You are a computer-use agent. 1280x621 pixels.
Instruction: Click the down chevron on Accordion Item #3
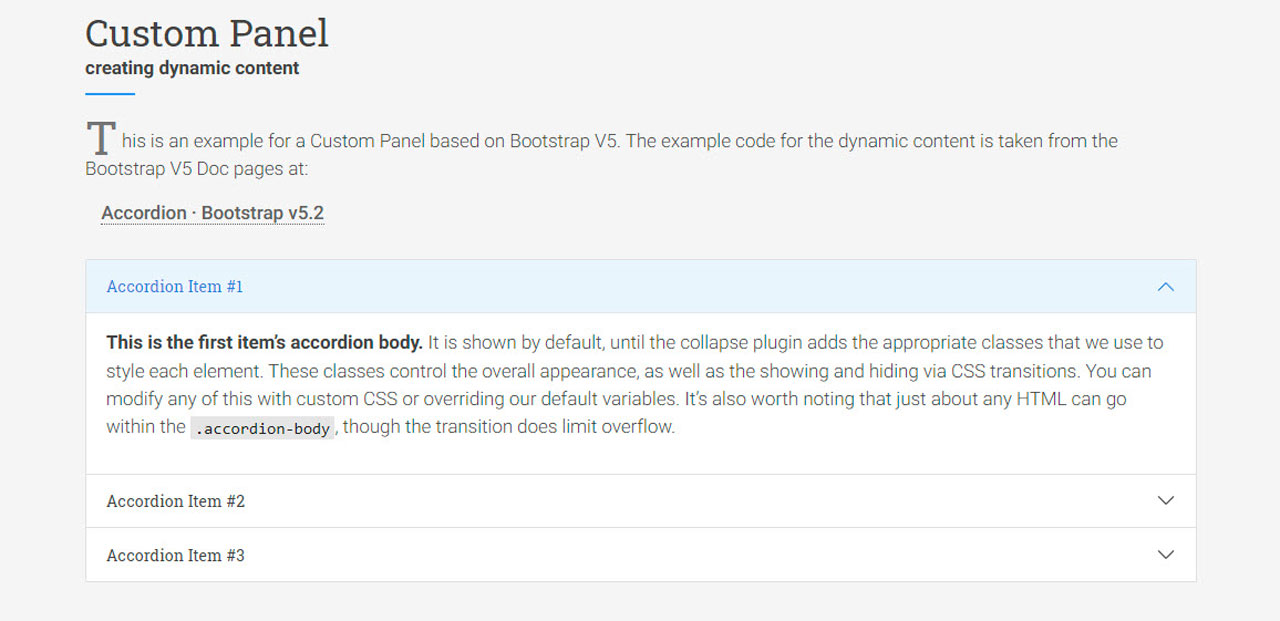tap(1165, 555)
